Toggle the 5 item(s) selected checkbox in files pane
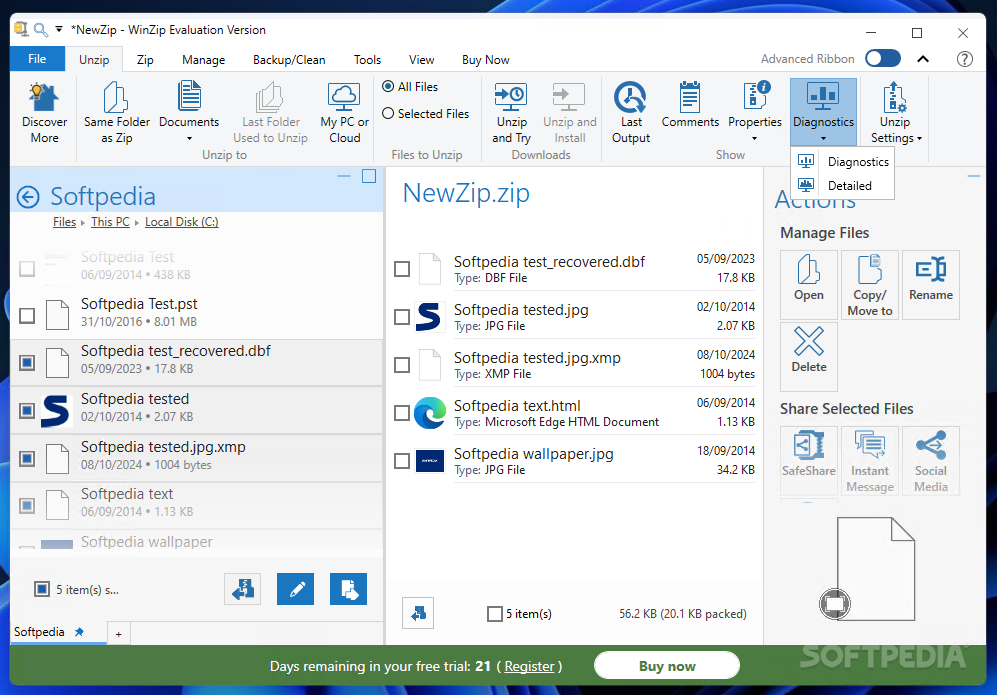Screen dimensions: 997x695 pos(42,589)
